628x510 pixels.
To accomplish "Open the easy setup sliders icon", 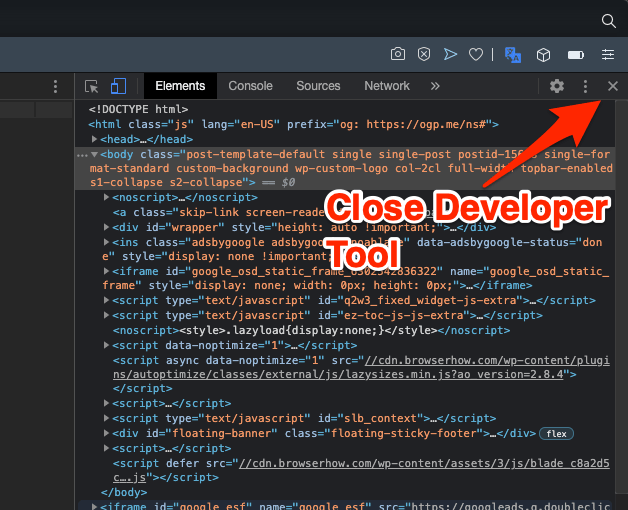I will pyautogui.click(x=607, y=54).
